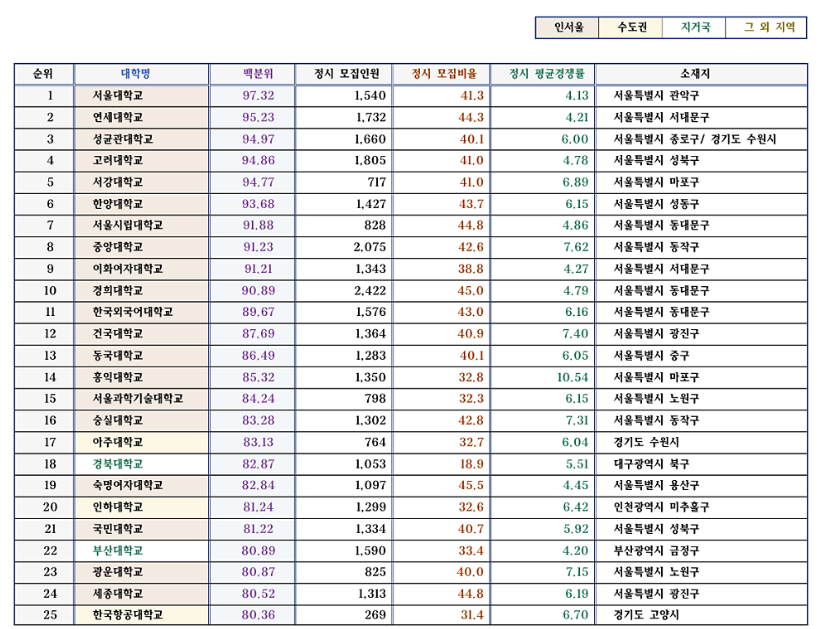This screenshot has height=629, width=821.
Task: Click the 서울시립대학교 cell
Action: 141,226
